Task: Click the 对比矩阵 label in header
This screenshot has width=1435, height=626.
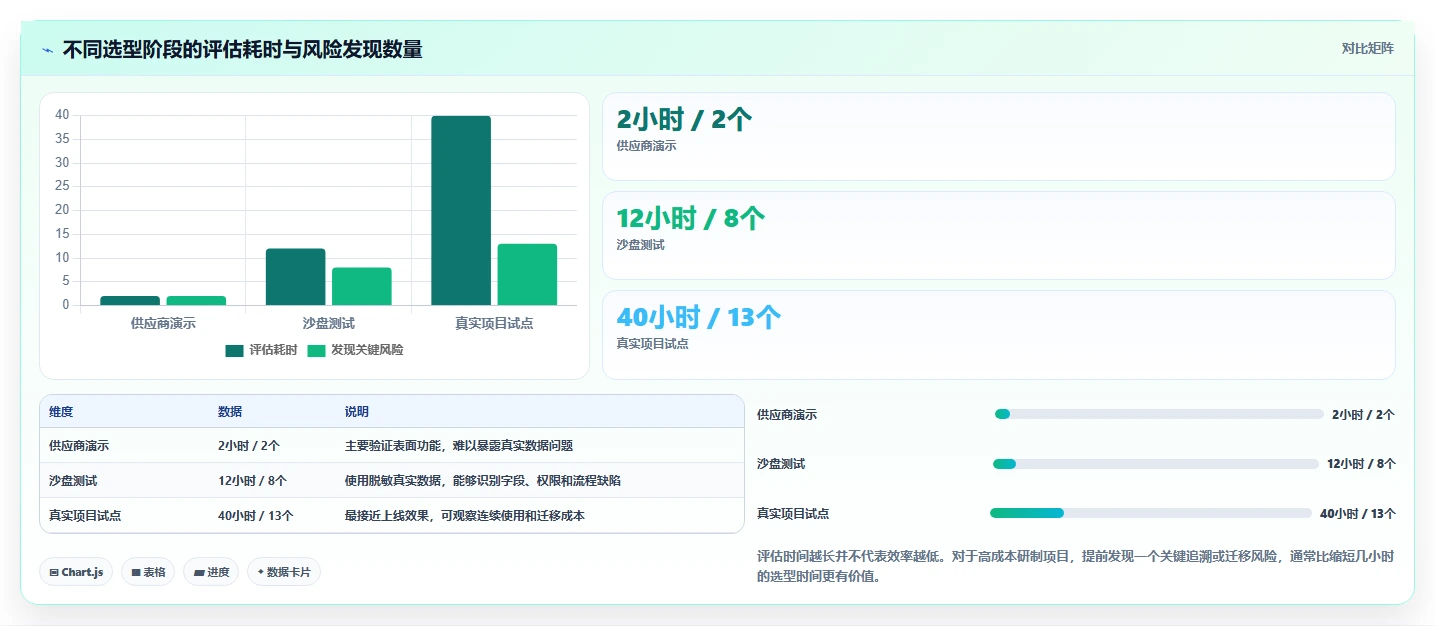Action: pyautogui.click(x=1367, y=48)
